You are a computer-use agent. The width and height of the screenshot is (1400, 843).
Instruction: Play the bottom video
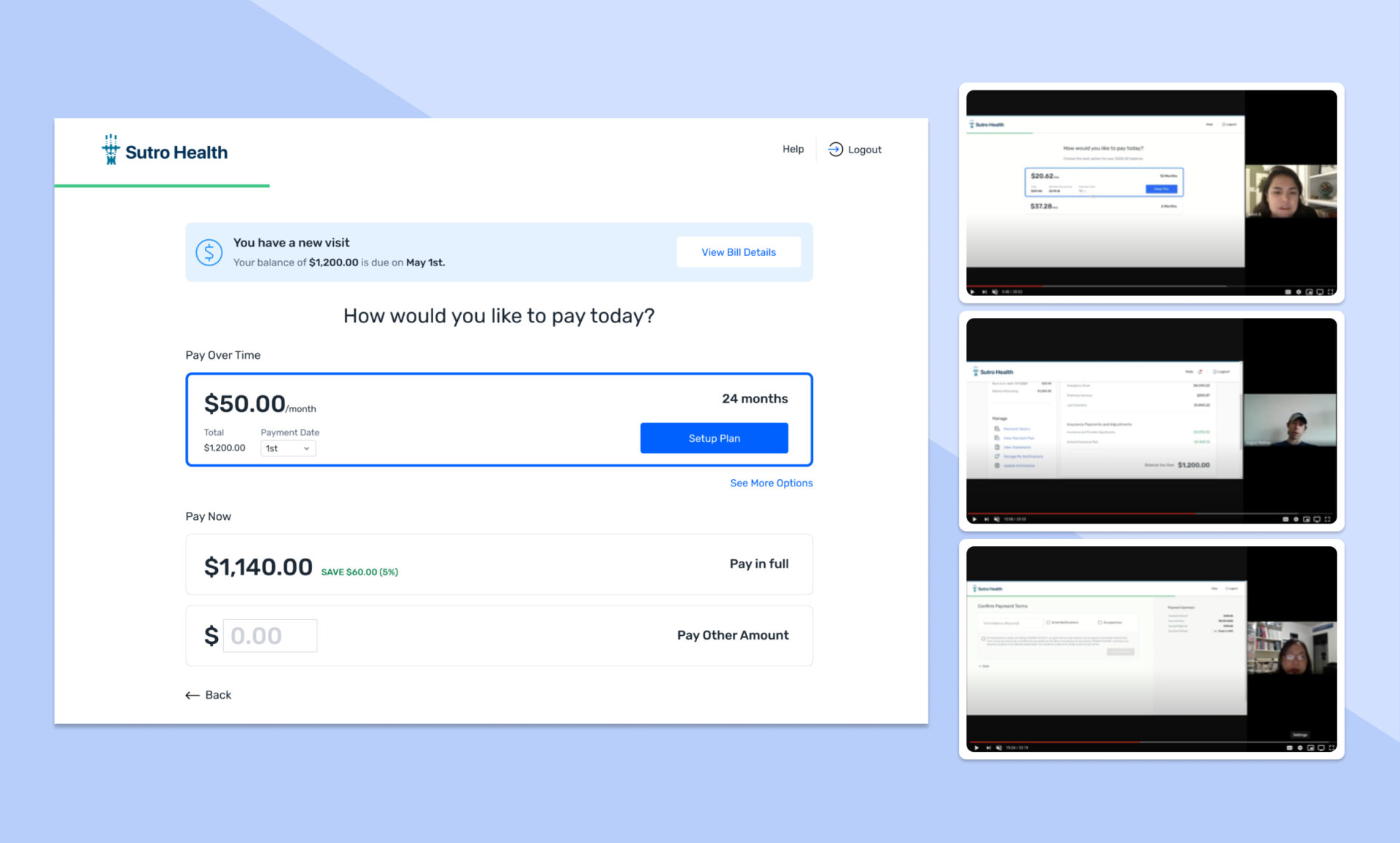coord(976,747)
